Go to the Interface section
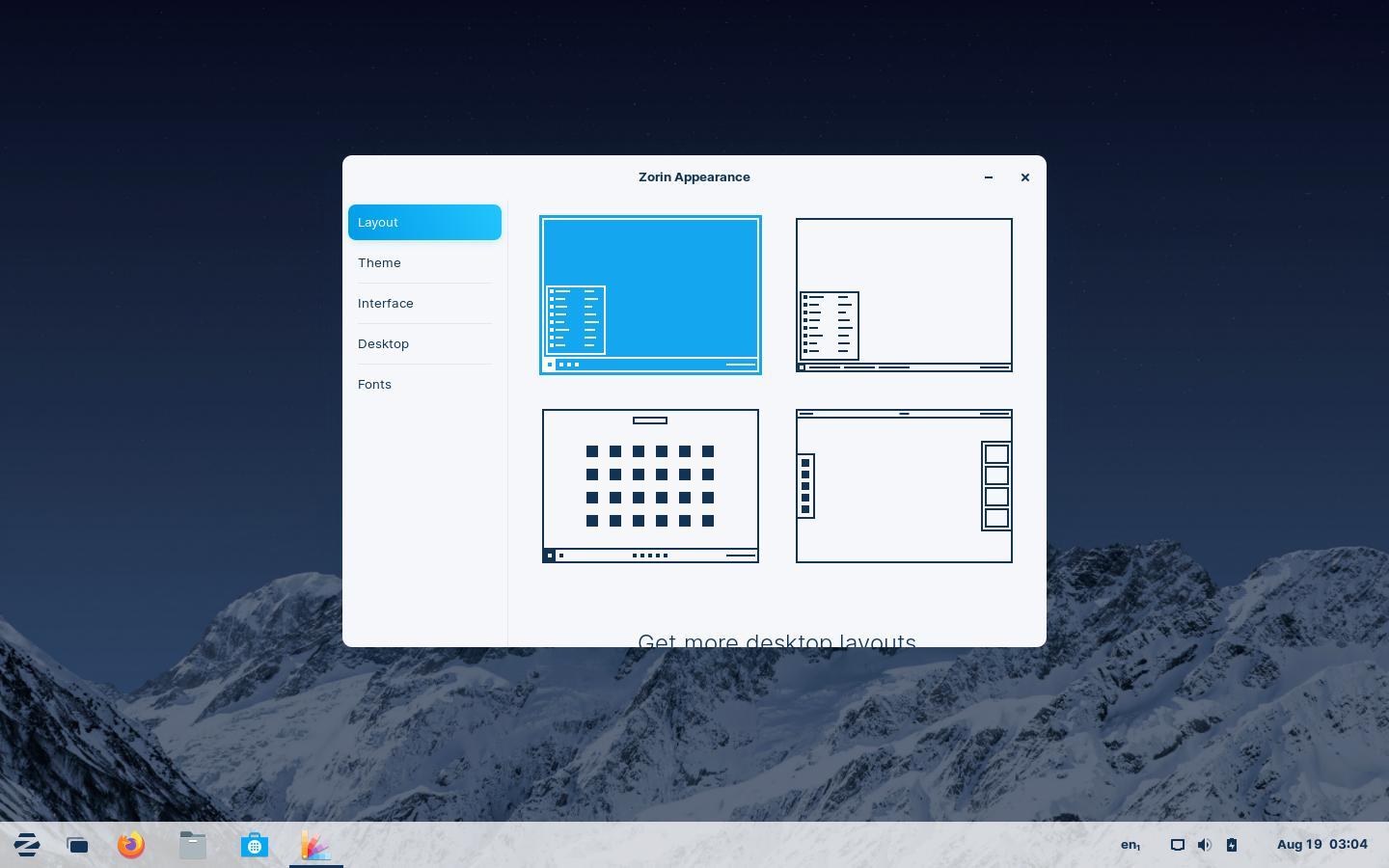 (x=386, y=303)
